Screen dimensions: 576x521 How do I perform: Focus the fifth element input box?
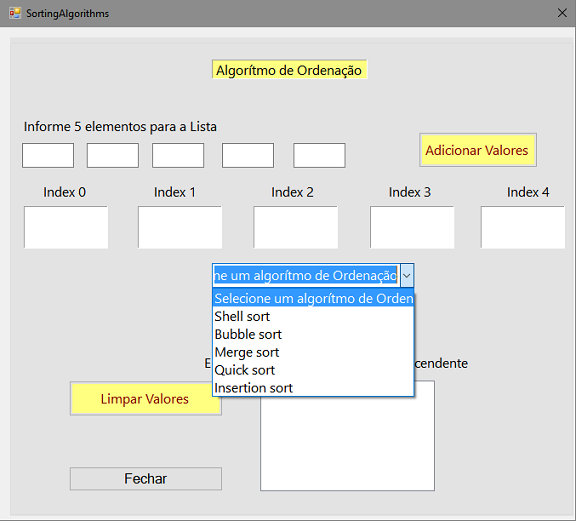319,155
